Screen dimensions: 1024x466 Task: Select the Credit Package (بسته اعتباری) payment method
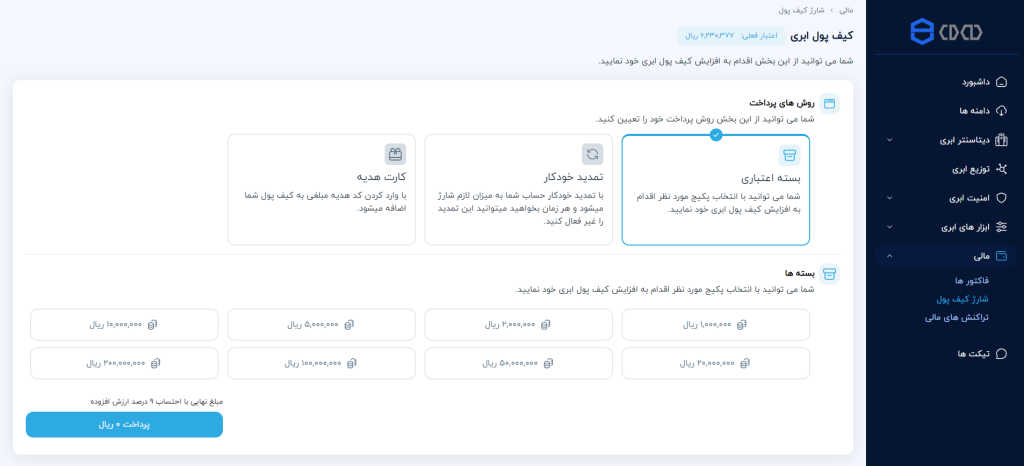coord(716,190)
